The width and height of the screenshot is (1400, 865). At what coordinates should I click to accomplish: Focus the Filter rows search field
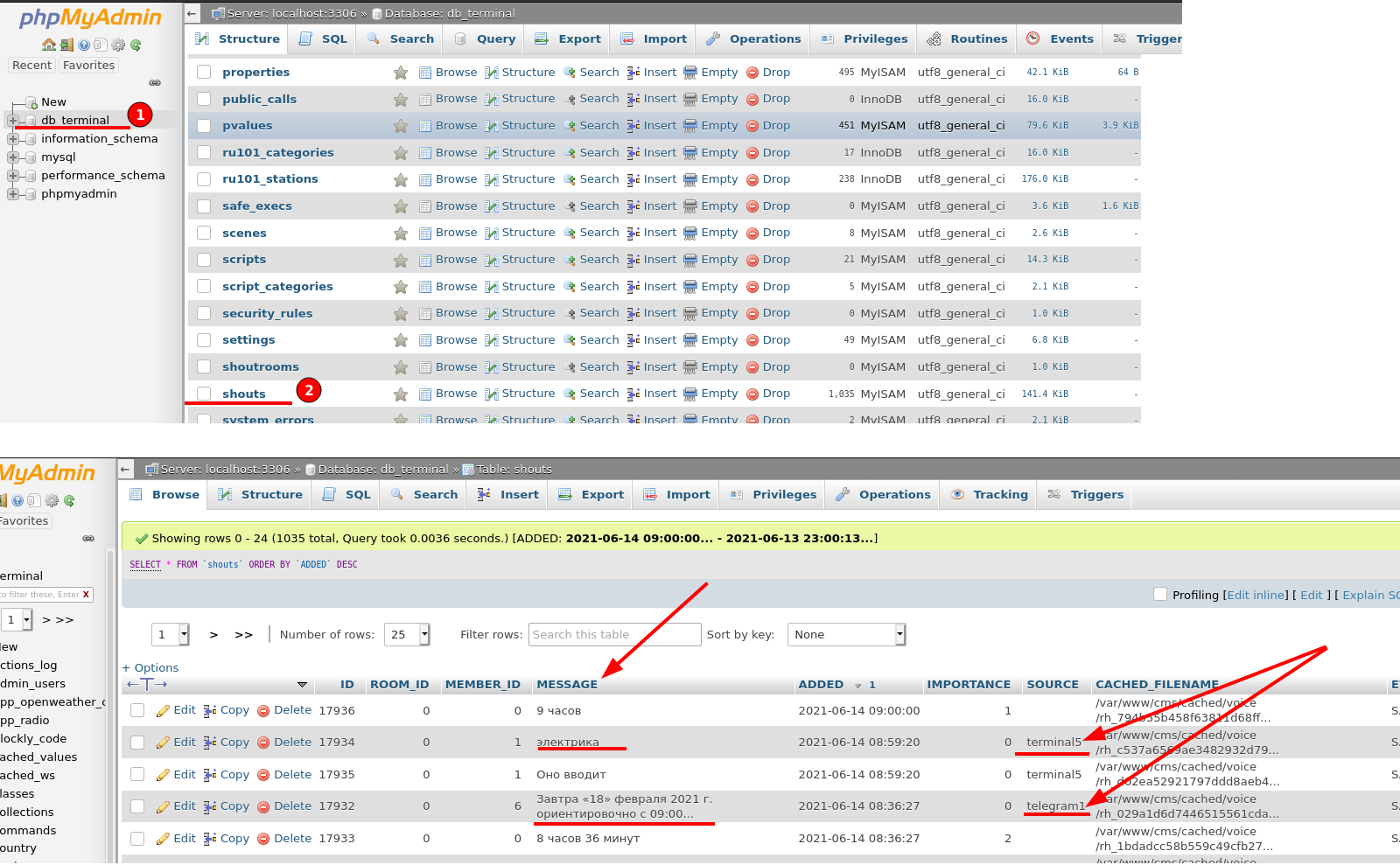pos(614,635)
